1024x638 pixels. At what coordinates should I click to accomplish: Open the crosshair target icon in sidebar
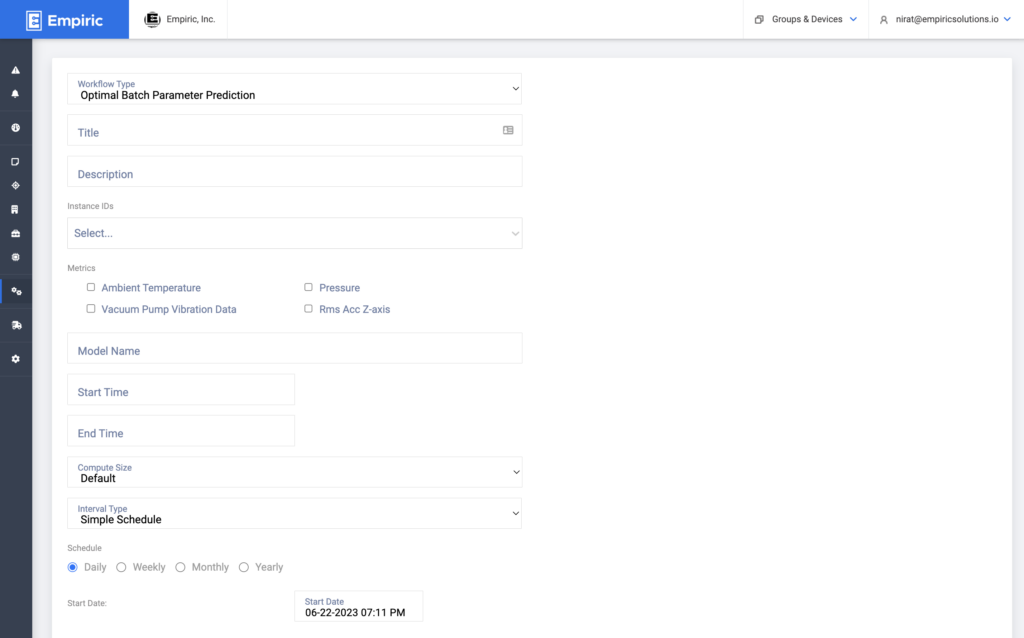(16, 185)
